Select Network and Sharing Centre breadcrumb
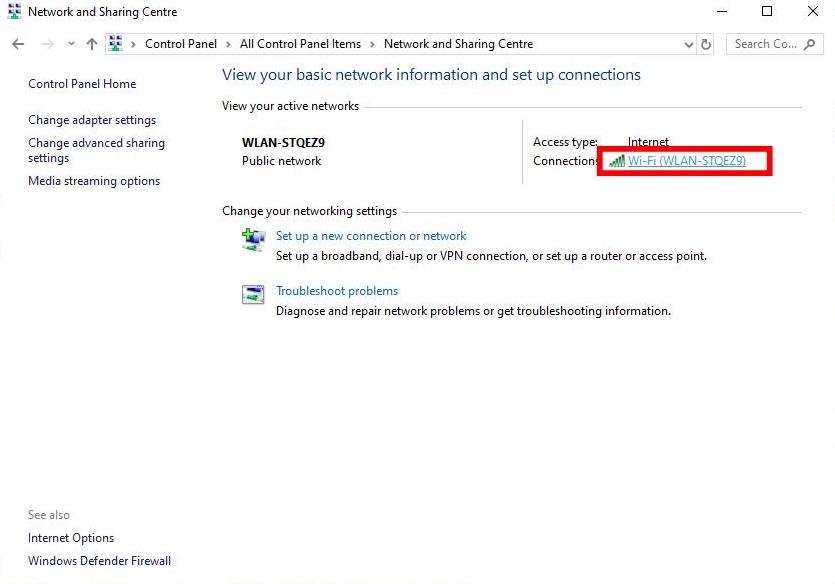The height and width of the screenshot is (584, 835). tap(458, 44)
